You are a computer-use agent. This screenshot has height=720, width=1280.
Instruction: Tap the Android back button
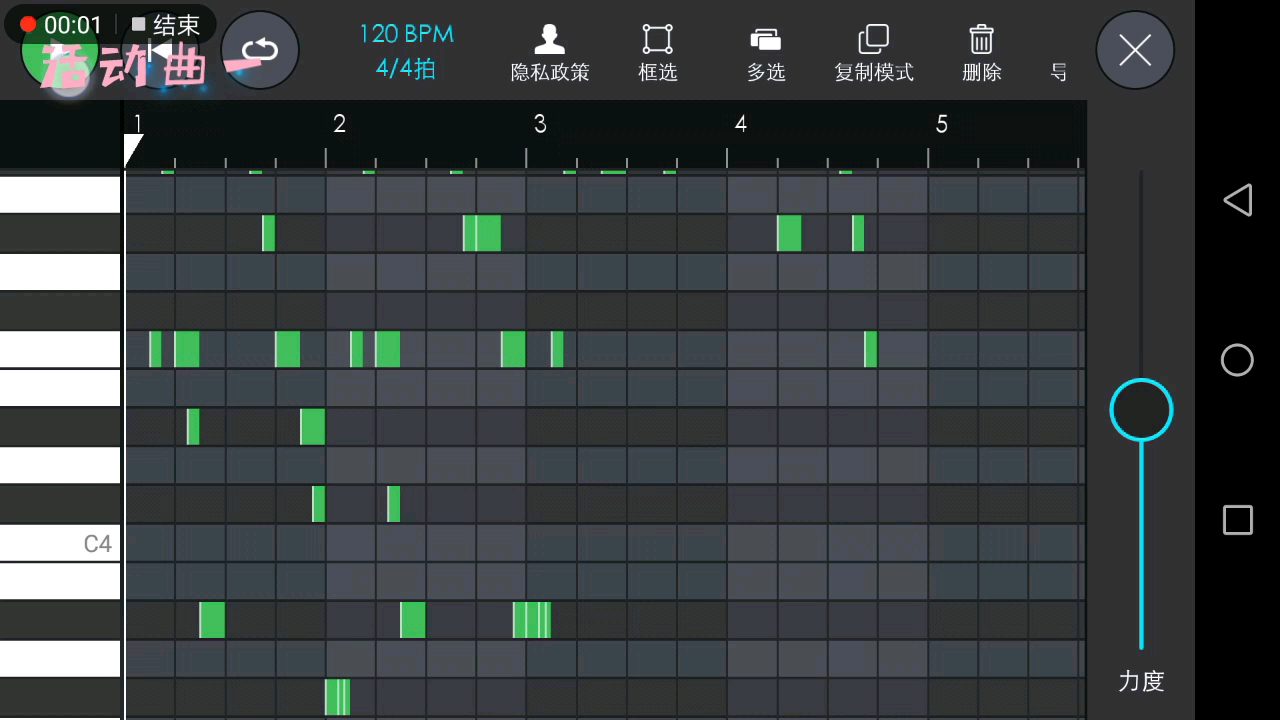1237,200
